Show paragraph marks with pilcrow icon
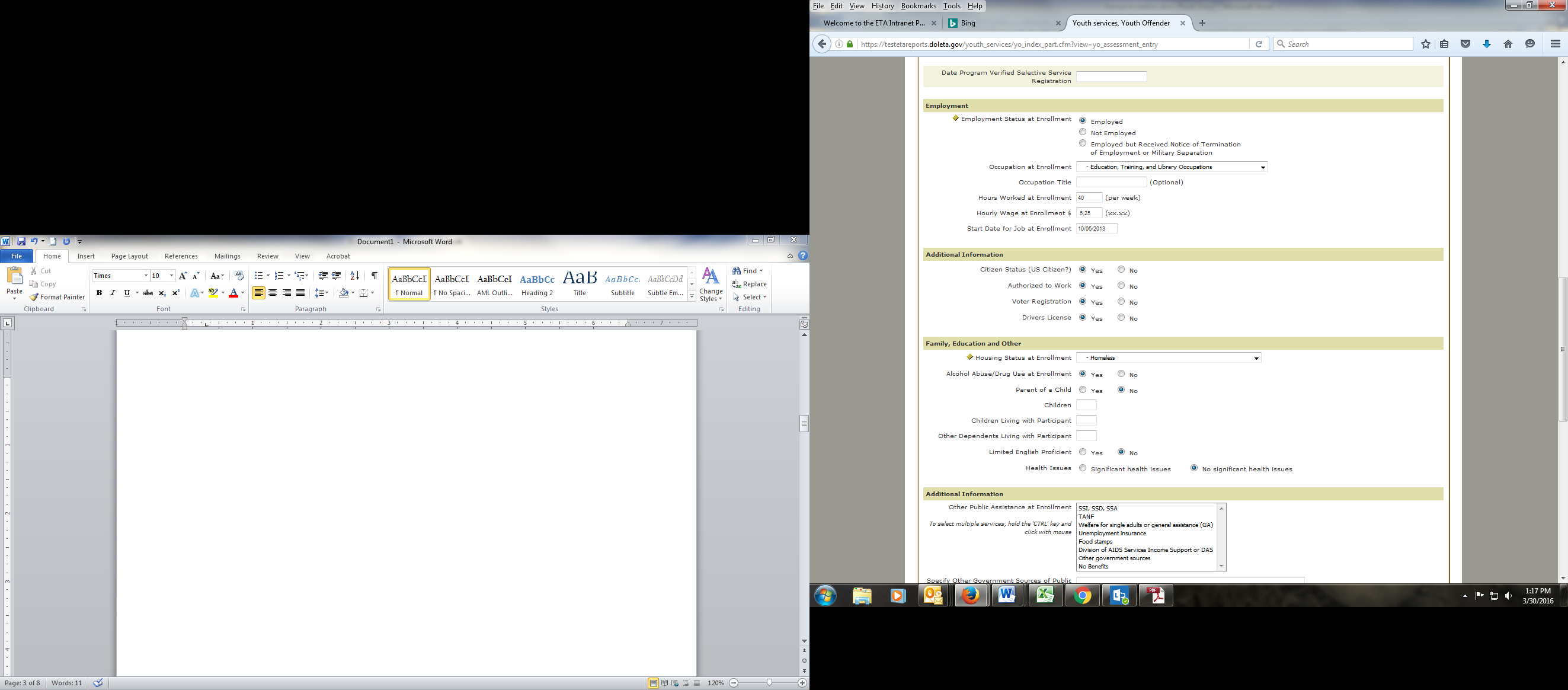The width and height of the screenshot is (1568, 690). click(375, 276)
